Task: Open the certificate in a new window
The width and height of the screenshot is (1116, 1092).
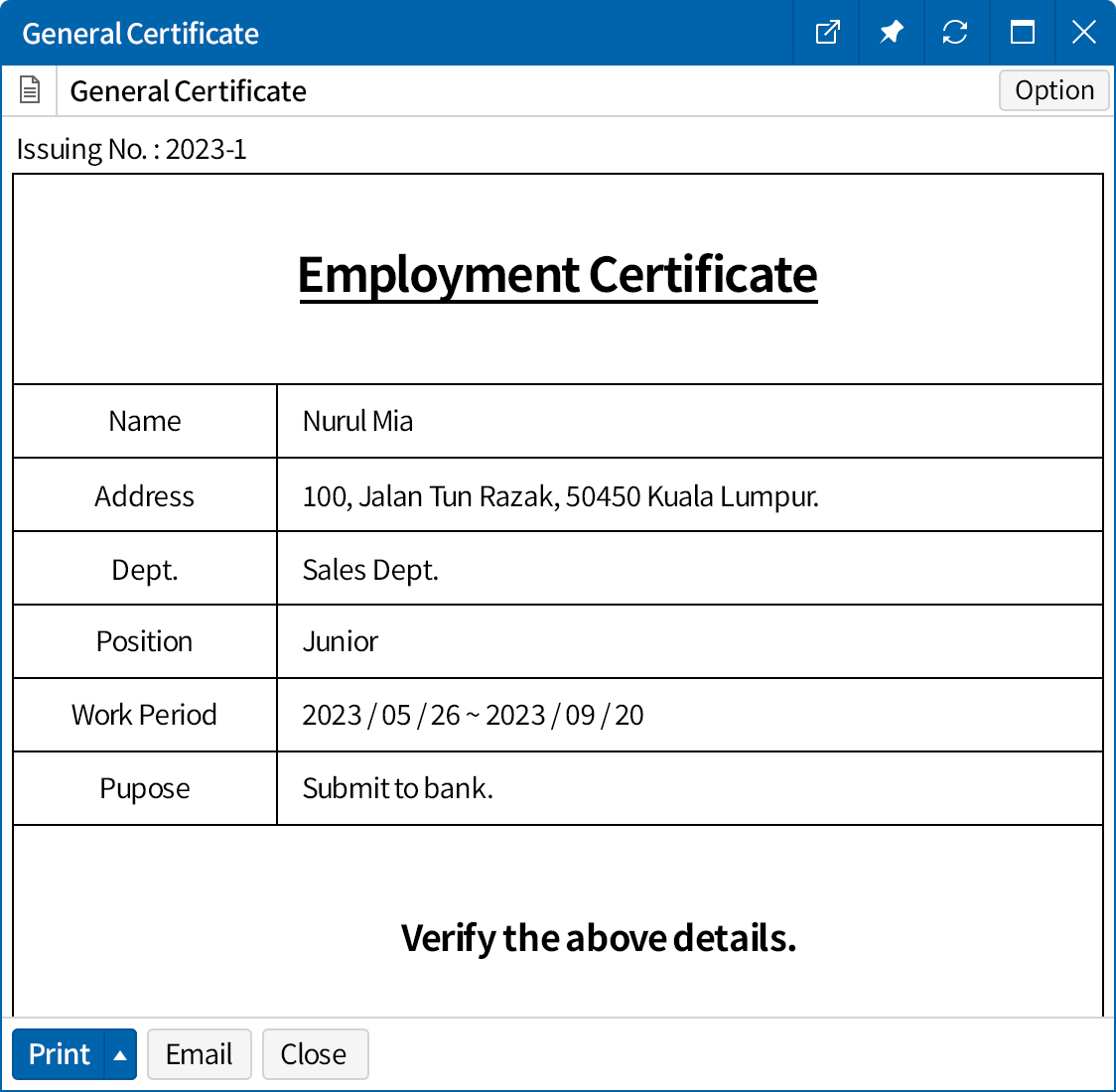Action: tap(827, 33)
